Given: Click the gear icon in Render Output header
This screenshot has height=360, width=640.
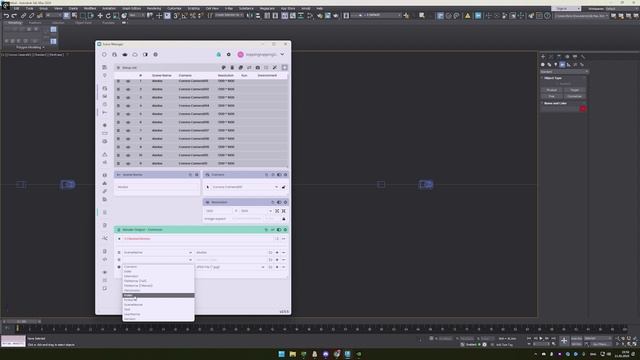Looking at the screenshot, I should point(285,230).
